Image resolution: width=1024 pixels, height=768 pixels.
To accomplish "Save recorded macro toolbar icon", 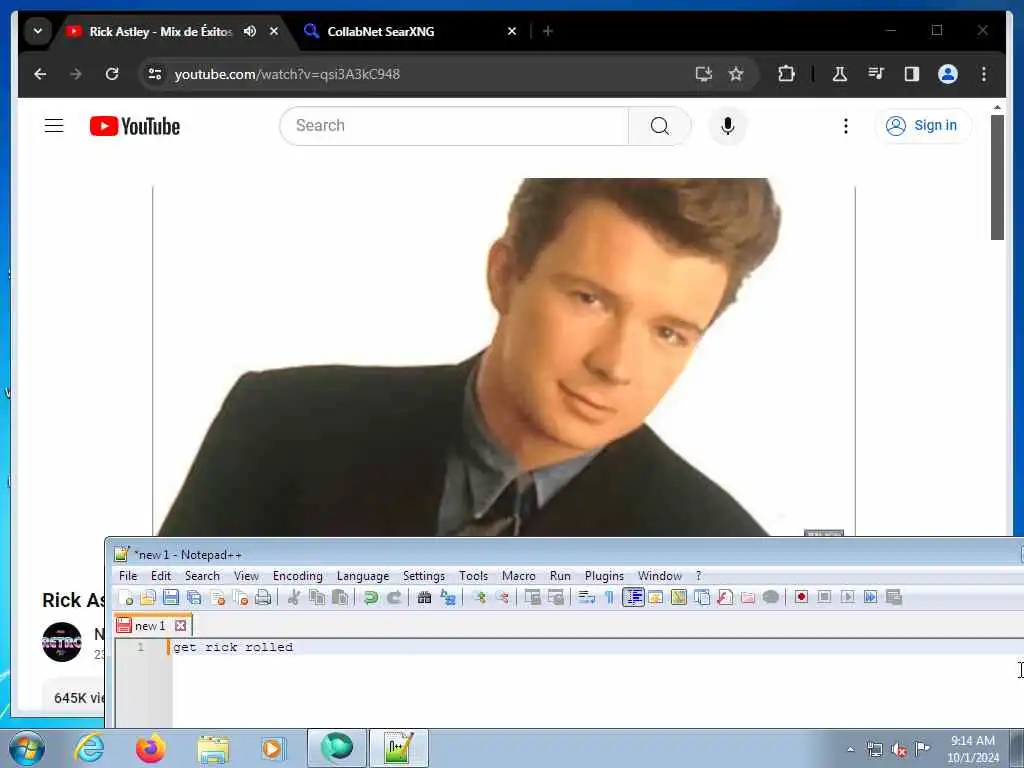I will pyautogui.click(x=893, y=597).
